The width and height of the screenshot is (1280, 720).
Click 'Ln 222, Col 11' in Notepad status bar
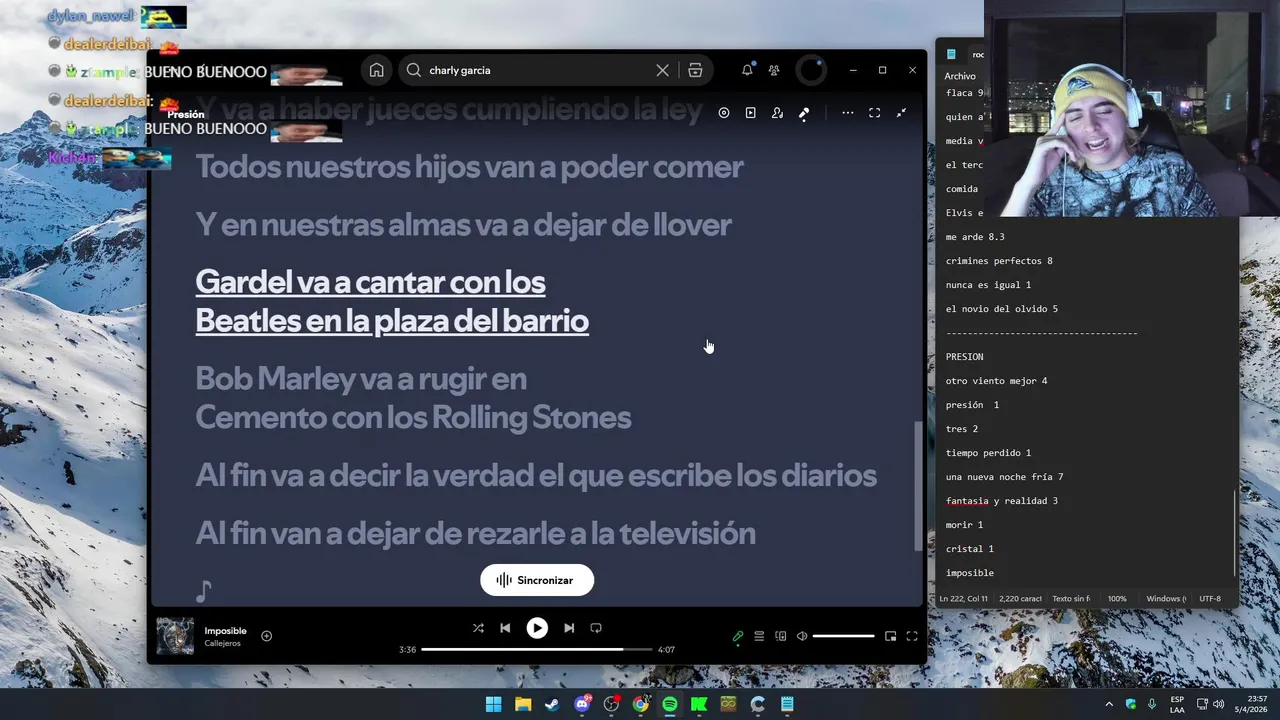(x=963, y=598)
